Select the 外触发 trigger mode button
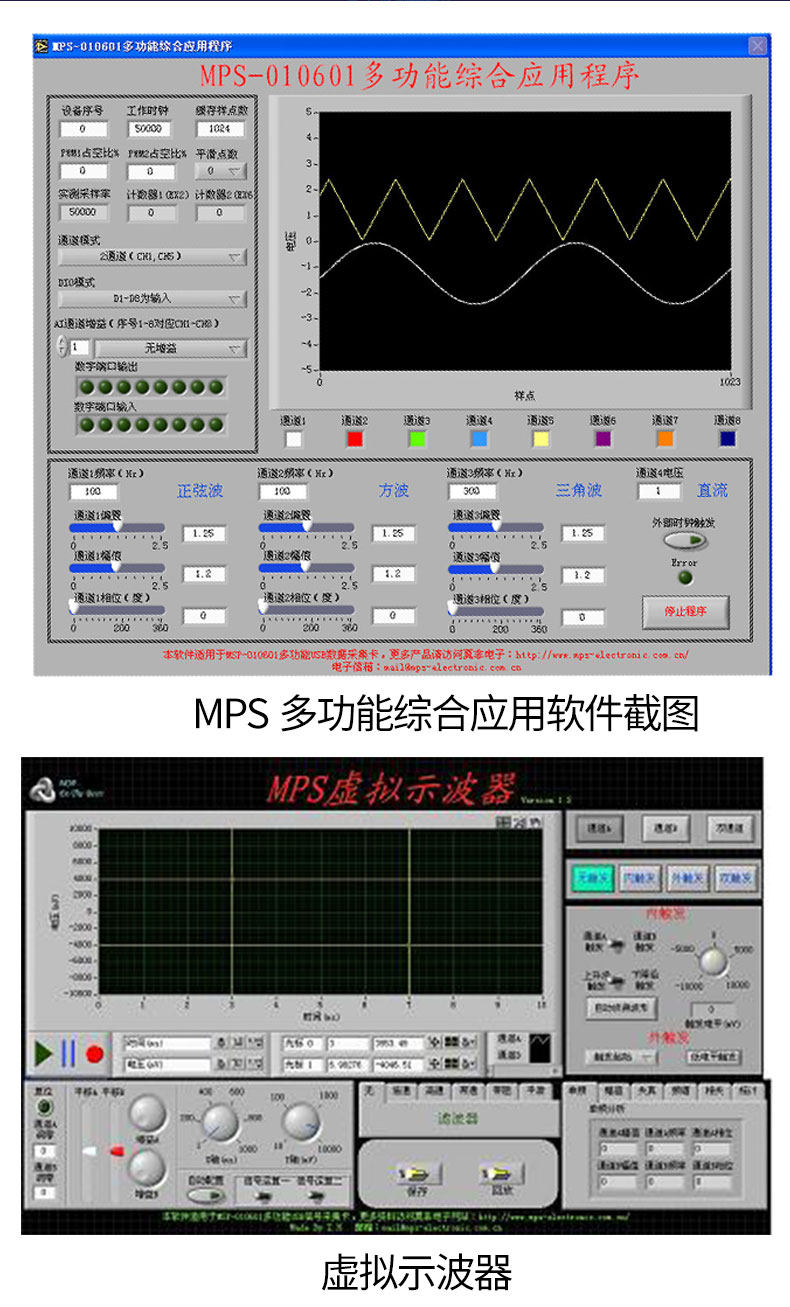Image resolution: width=790 pixels, height=1307 pixels. (688, 878)
